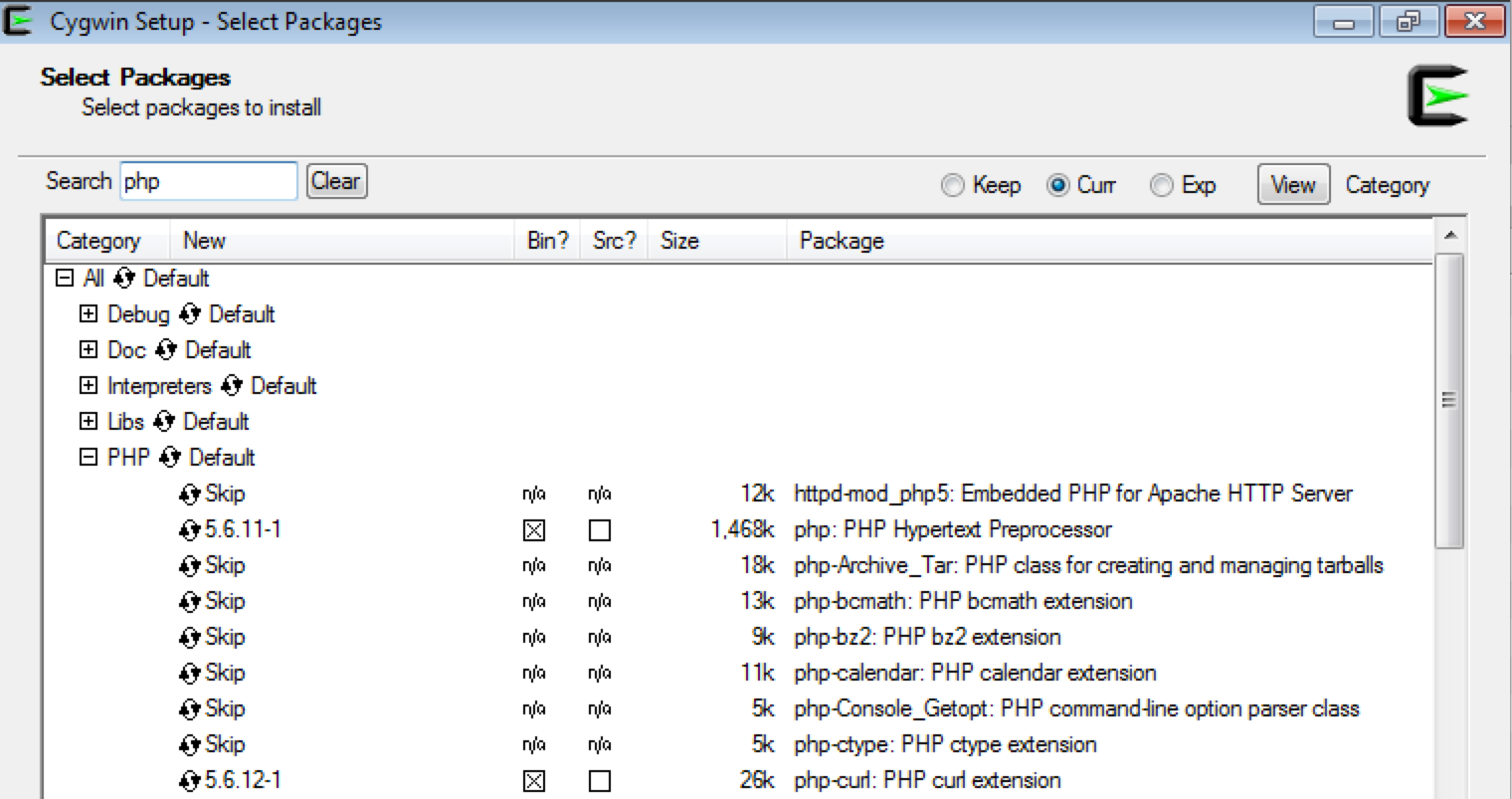Click the Cygwin icon in the title bar
Screen dimensions: 1512x799
[x=16, y=20]
